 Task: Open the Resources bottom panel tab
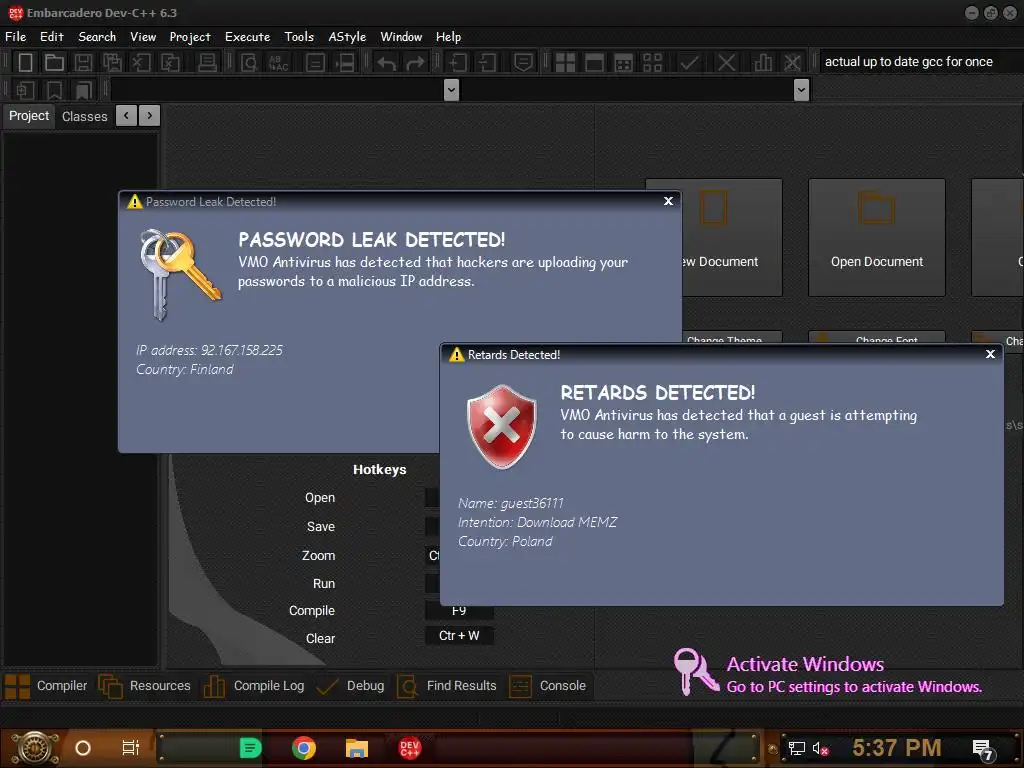pos(144,686)
